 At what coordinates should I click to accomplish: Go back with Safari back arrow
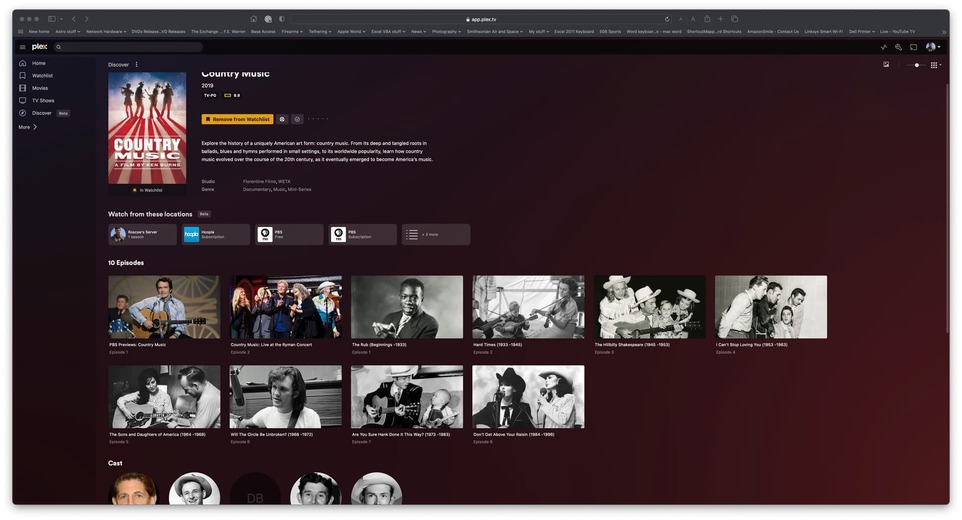coord(74,19)
